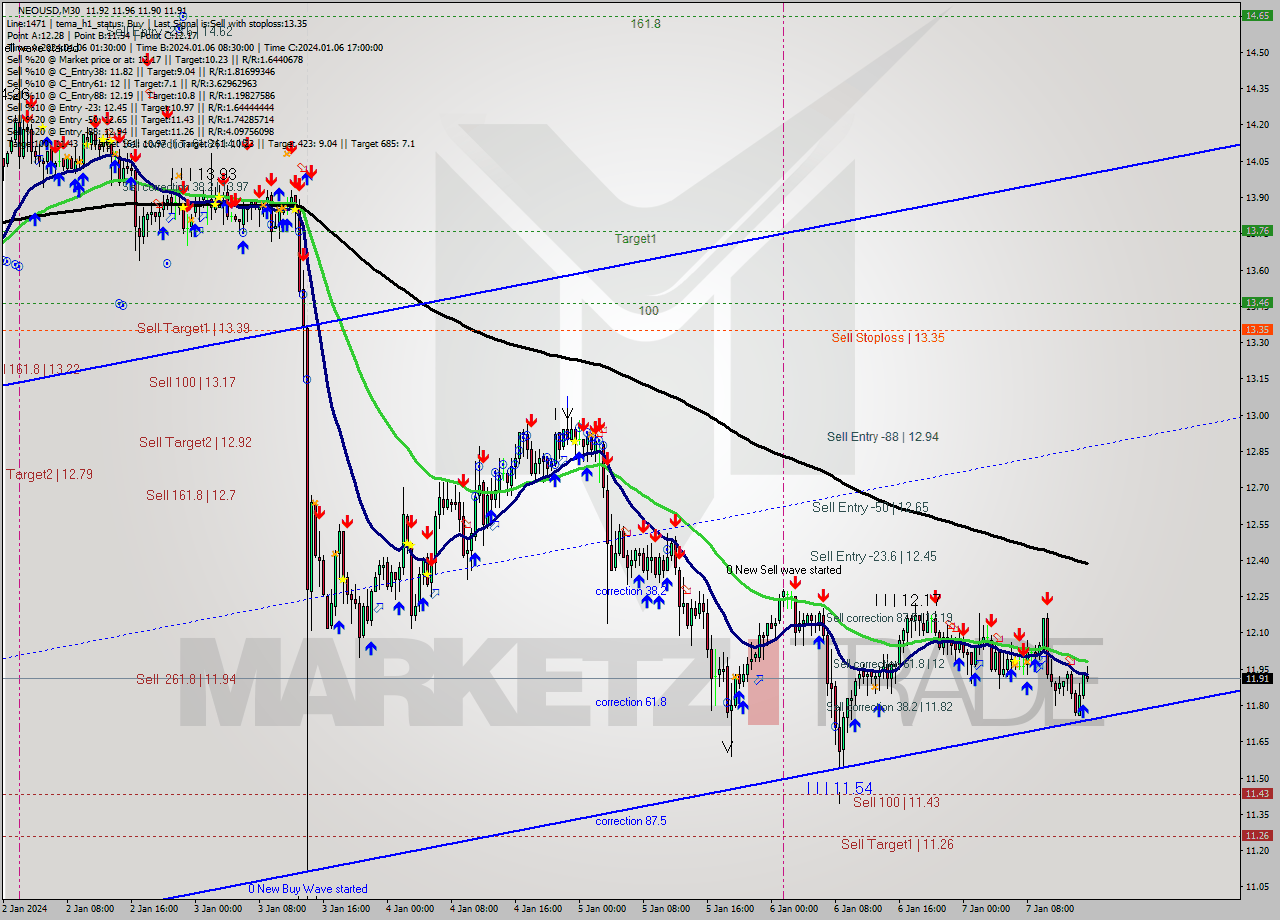Click the '4 Jan 16:00' time axis label
This screenshot has width=1280, height=920.
pyautogui.click(x=539, y=909)
